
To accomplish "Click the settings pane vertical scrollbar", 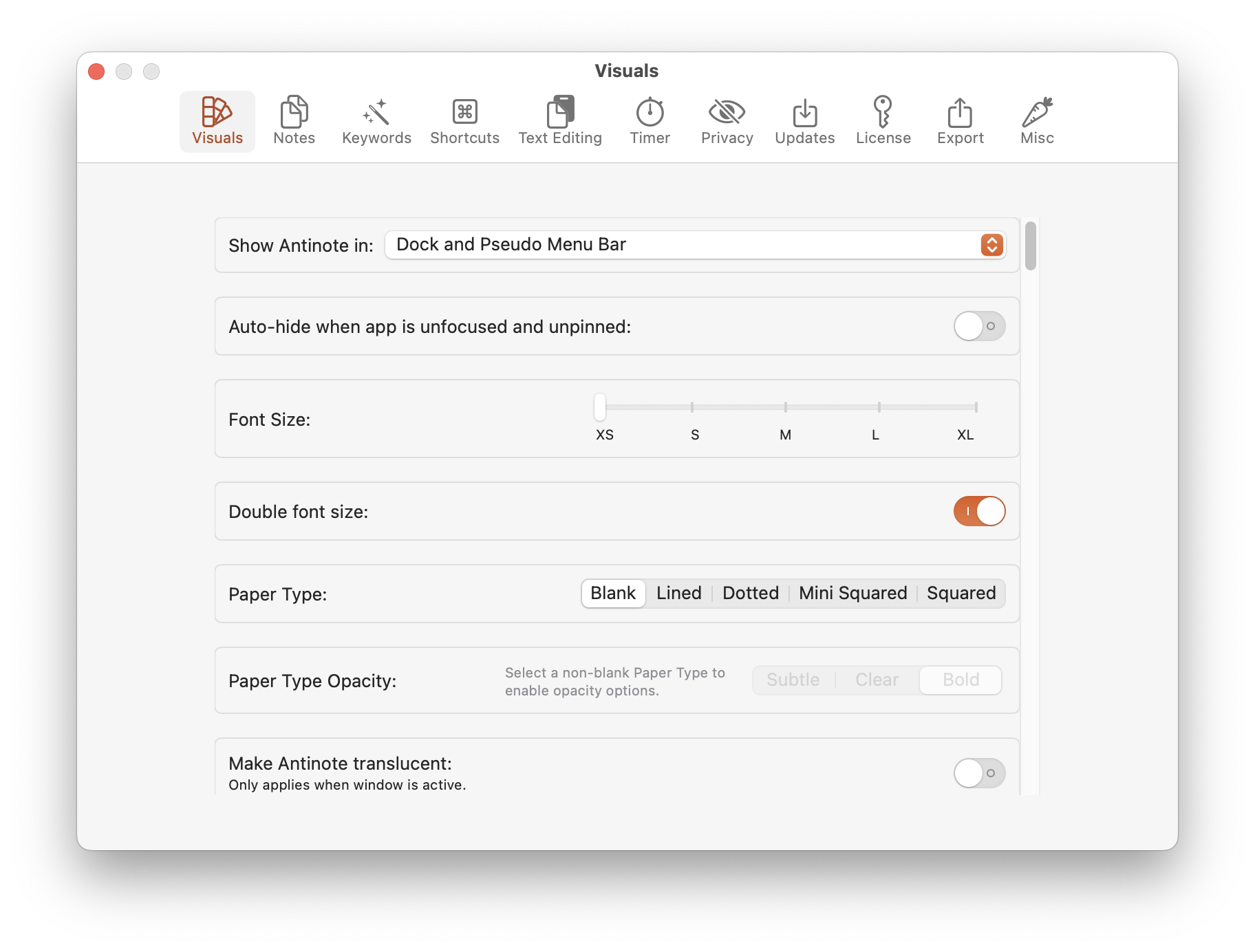I will (x=1030, y=246).
